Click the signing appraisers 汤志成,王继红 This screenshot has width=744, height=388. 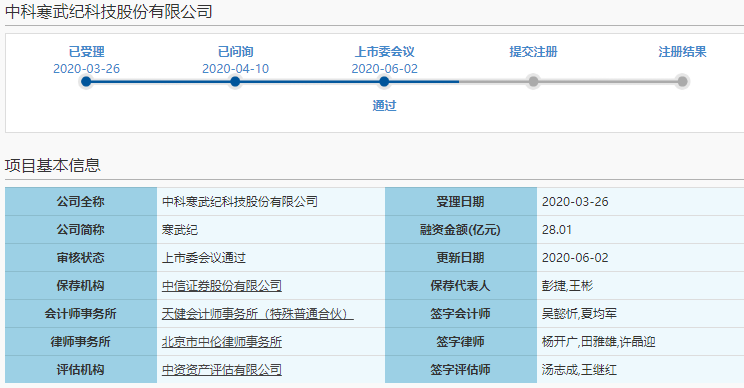point(579,370)
